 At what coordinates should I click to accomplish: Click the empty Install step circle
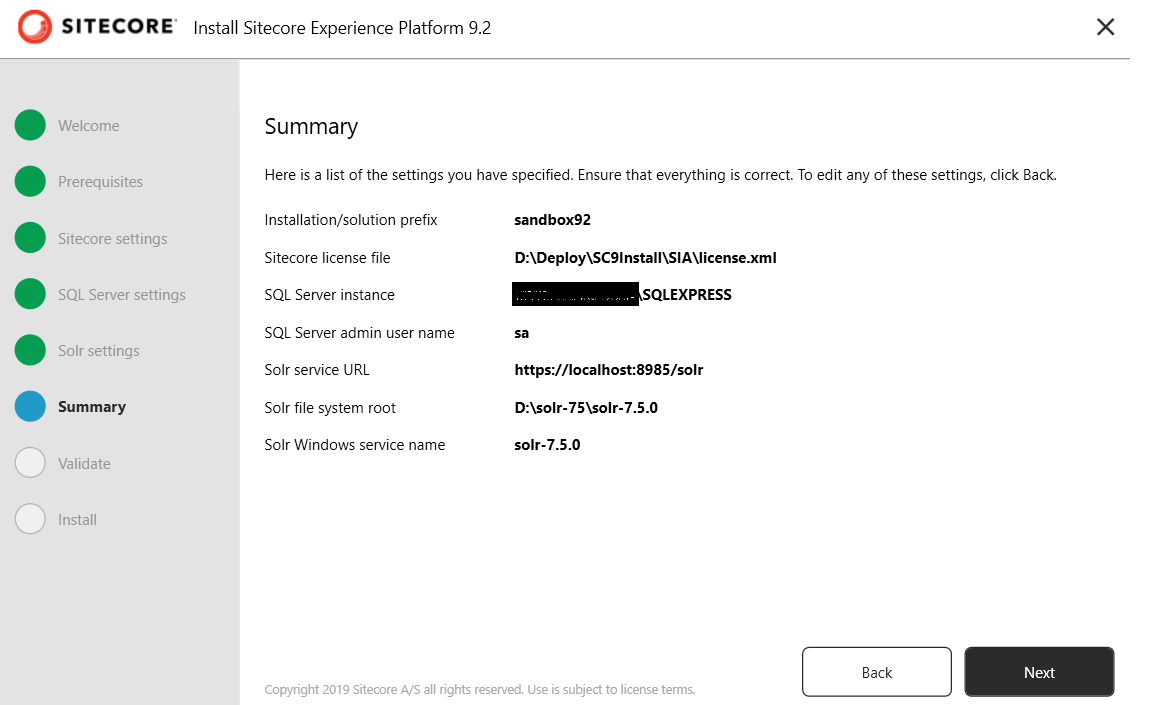click(30, 518)
